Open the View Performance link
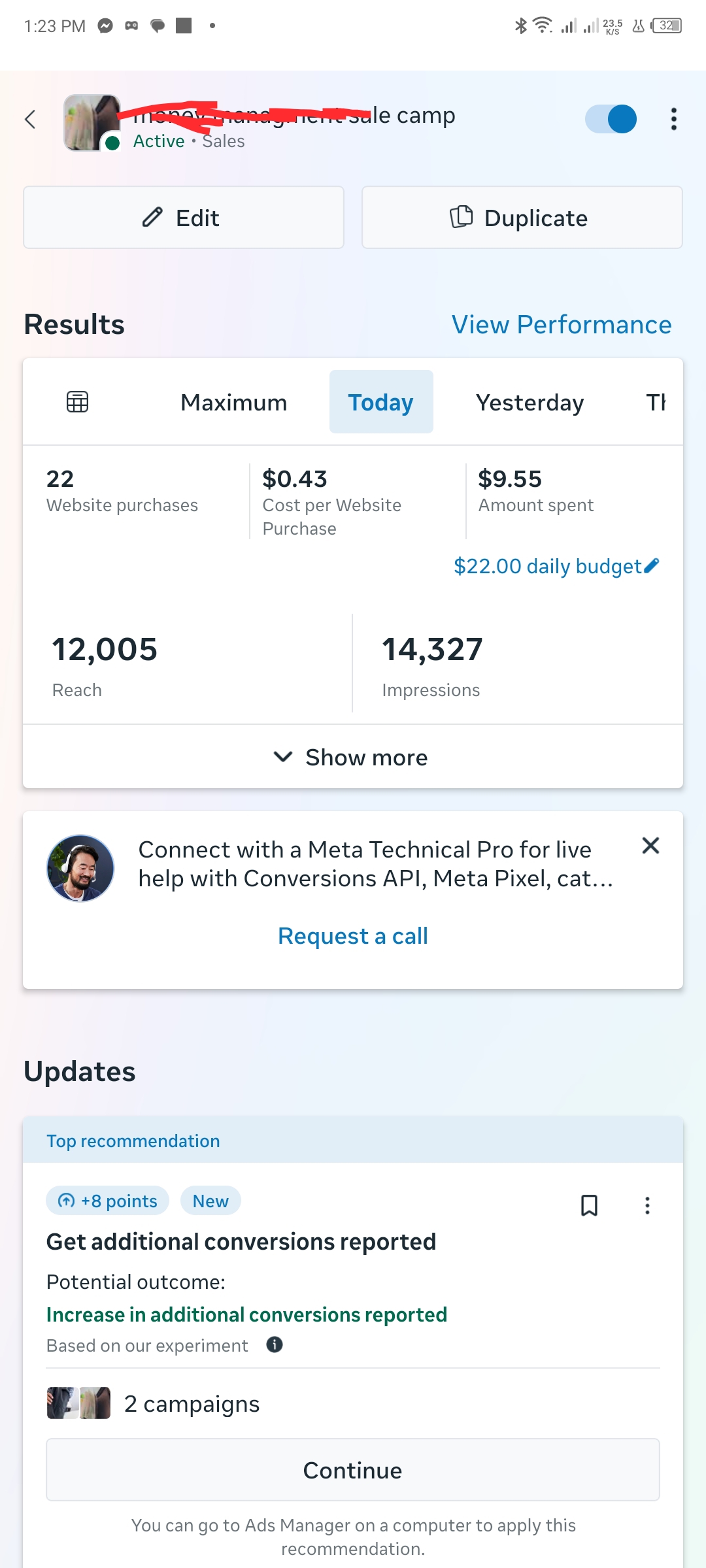Image resolution: width=706 pixels, height=1568 pixels. click(562, 325)
